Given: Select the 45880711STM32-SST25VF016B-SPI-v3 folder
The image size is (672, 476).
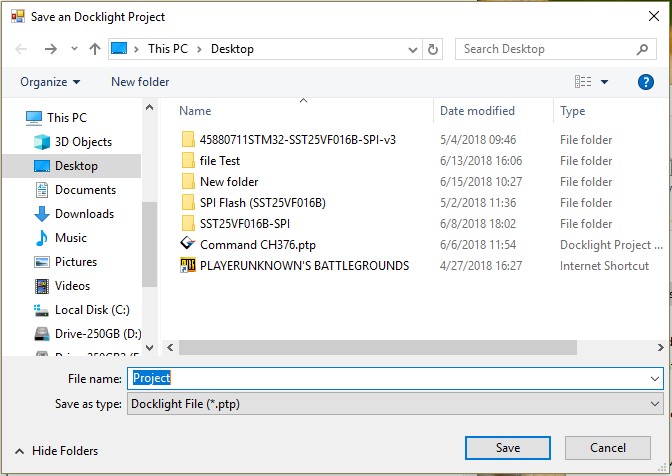Looking at the screenshot, I should tap(297, 140).
